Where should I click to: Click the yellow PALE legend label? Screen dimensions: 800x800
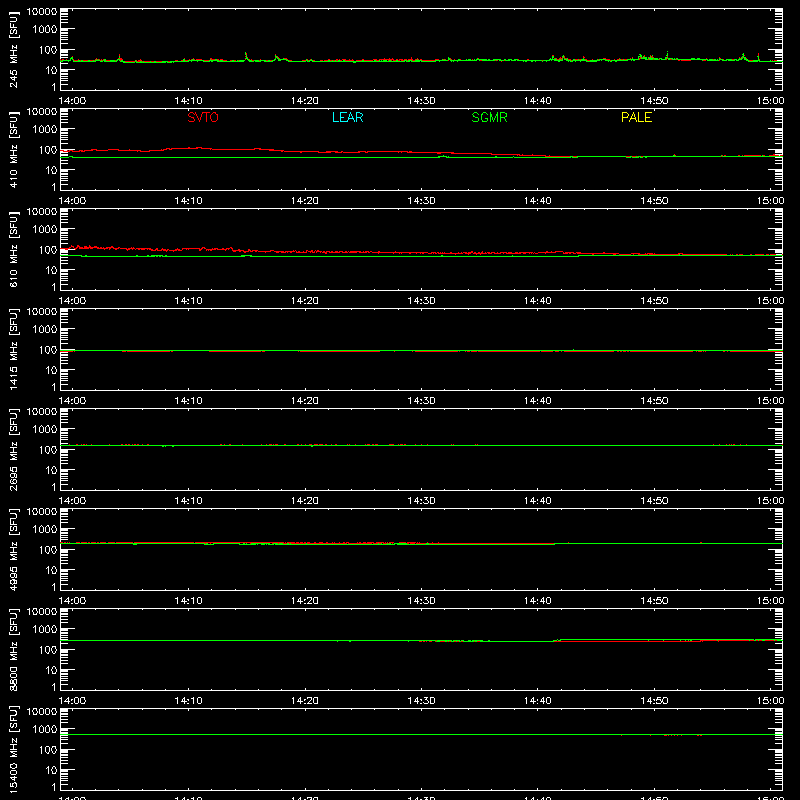(x=636, y=117)
